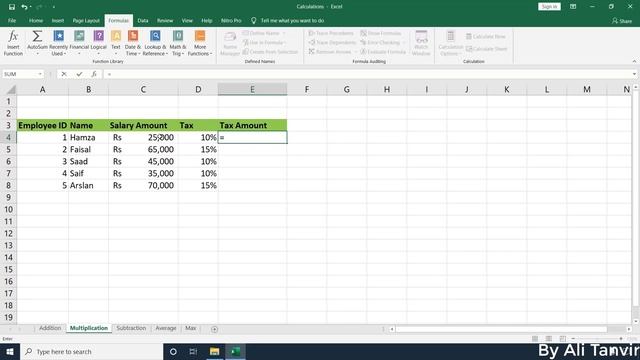Image resolution: width=640 pixels, height=360 pixels.
Task: Toggle Show Formulas
Action: (381, 33)
